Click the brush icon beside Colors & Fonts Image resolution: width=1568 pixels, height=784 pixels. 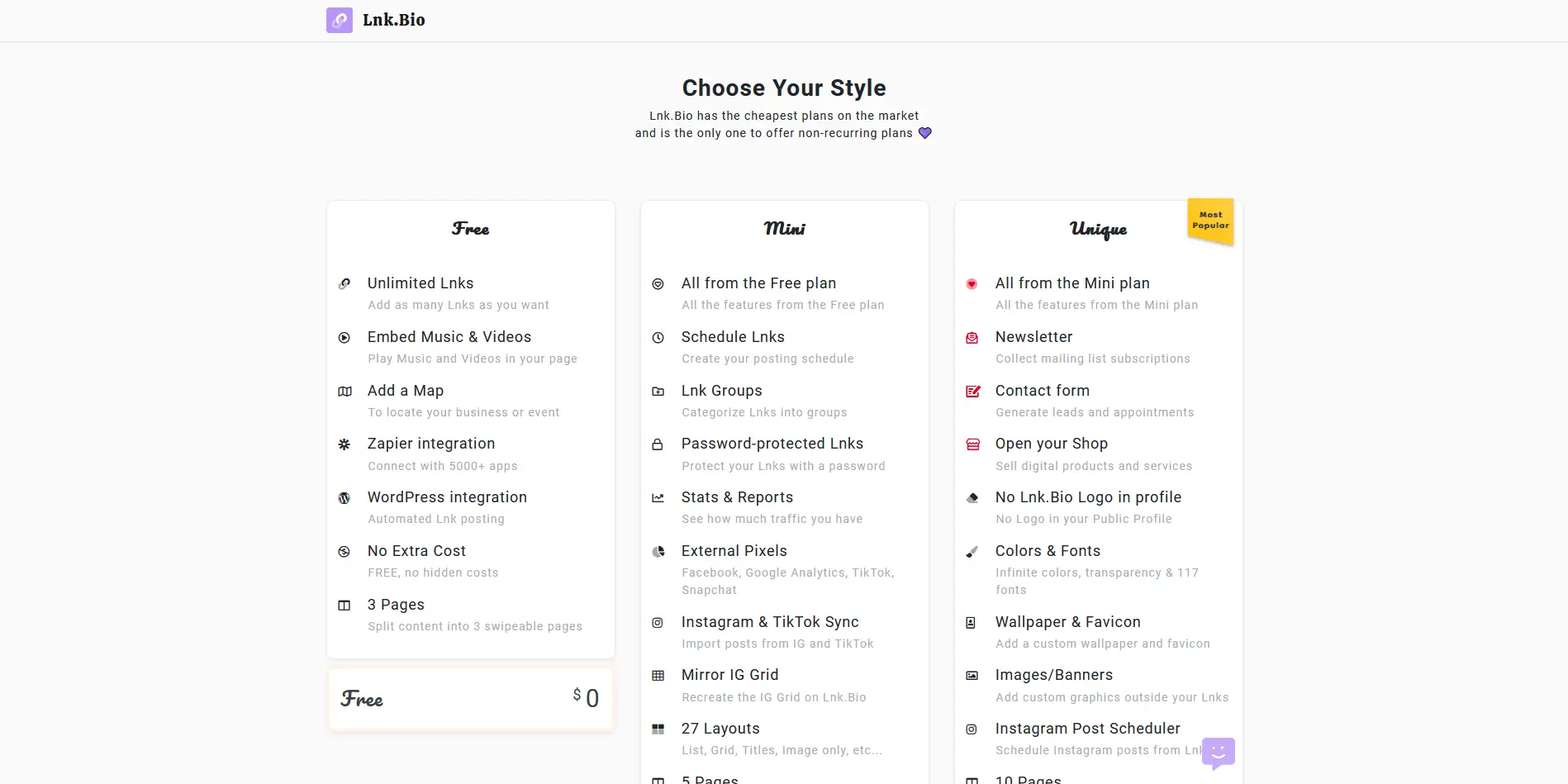click(972, 552)
